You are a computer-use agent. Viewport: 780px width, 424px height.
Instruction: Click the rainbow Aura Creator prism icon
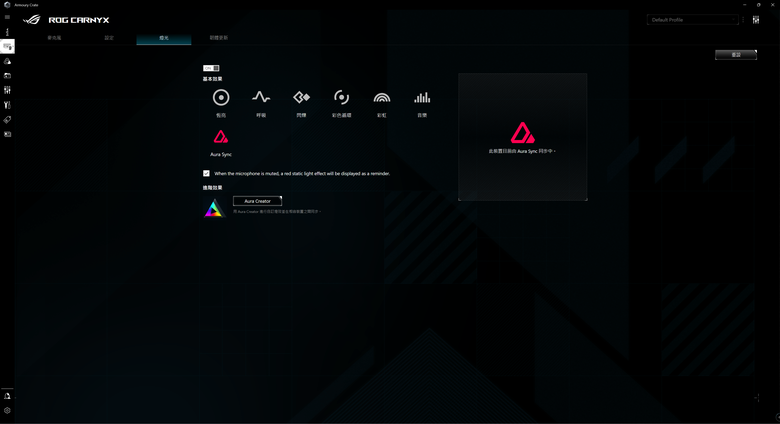tap(214, 208)
